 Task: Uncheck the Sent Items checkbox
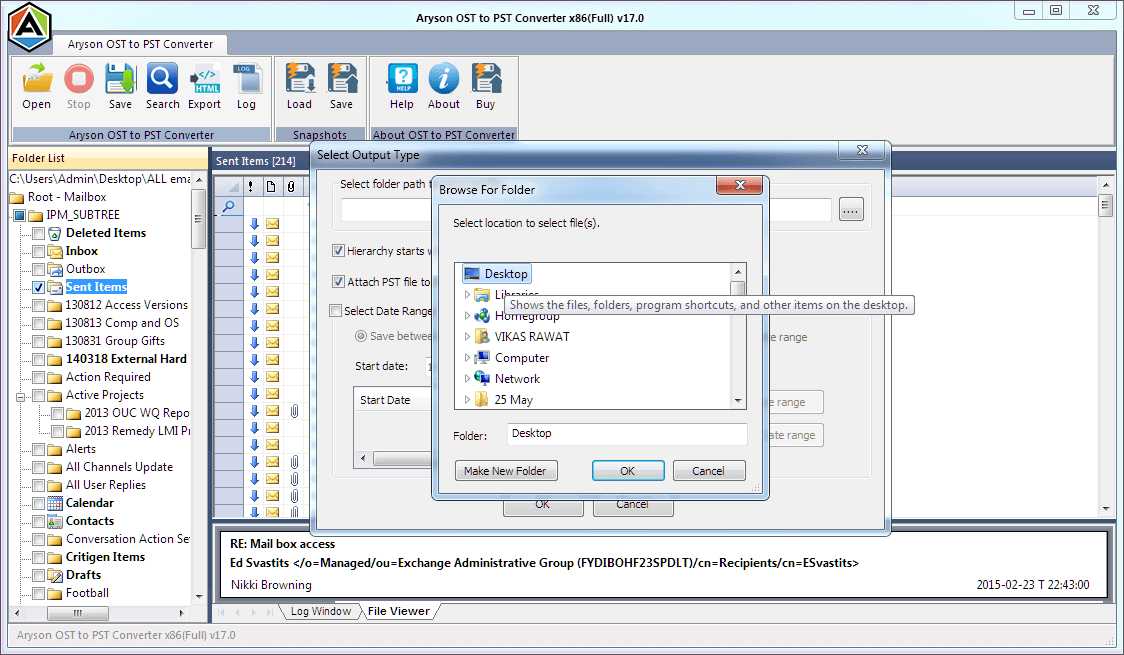[x=39, y=287]
